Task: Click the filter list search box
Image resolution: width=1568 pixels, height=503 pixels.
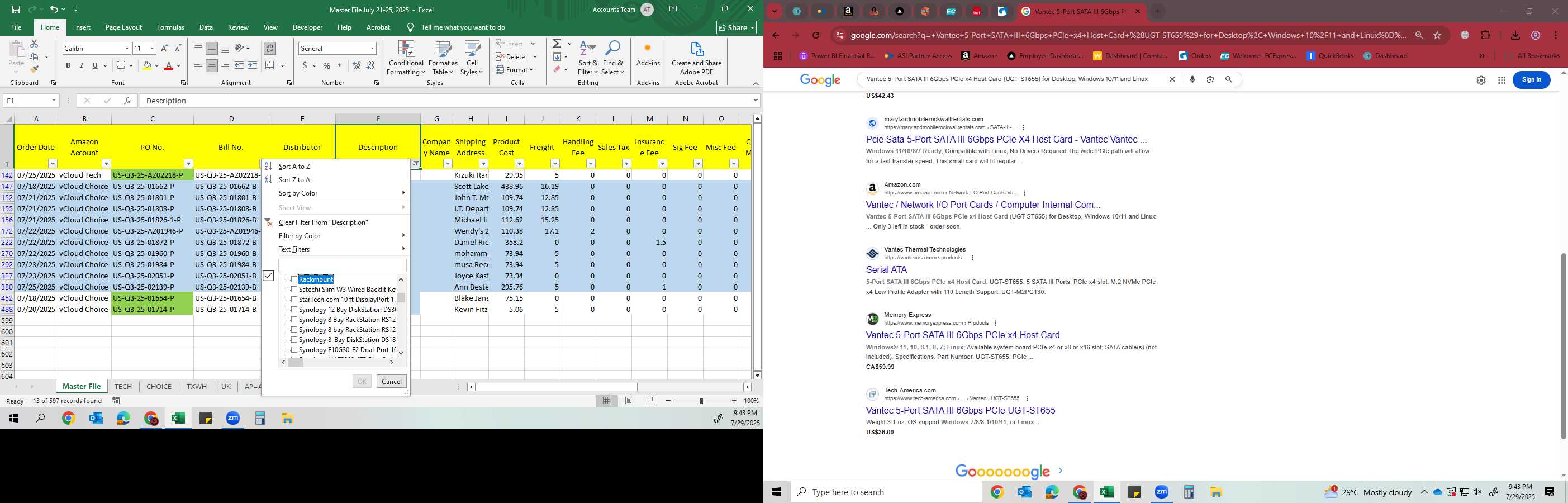Action: point(342,265)
